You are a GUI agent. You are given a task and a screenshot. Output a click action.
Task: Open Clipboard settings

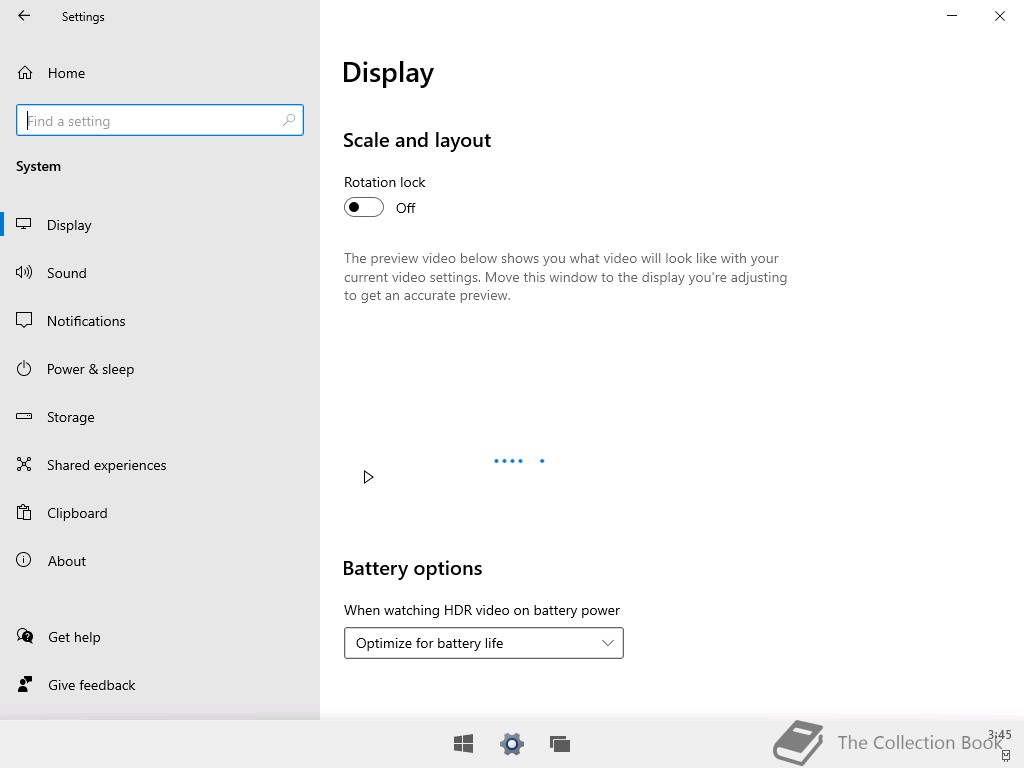160,513
